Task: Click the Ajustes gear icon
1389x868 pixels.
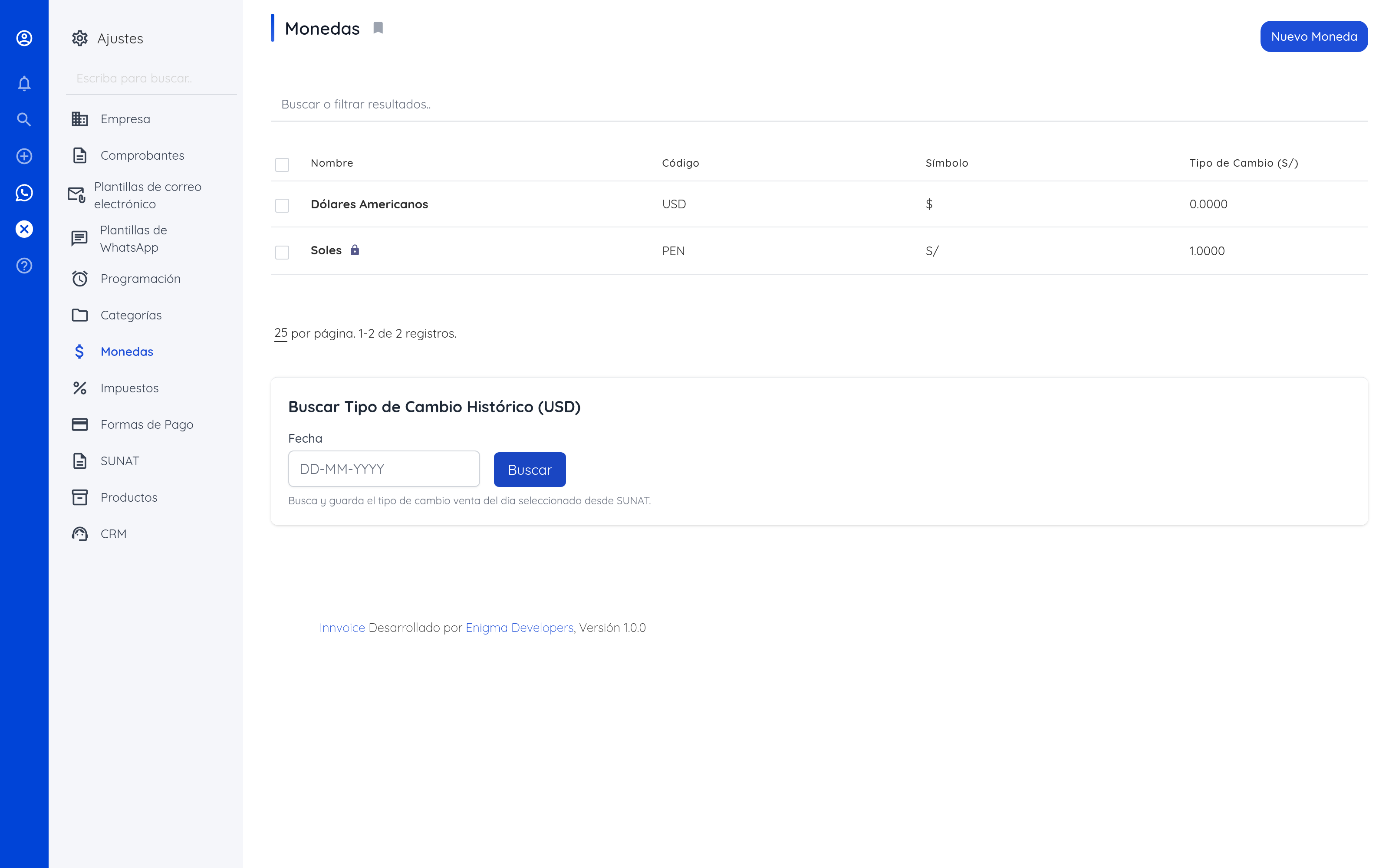Action: click(80, 39)
